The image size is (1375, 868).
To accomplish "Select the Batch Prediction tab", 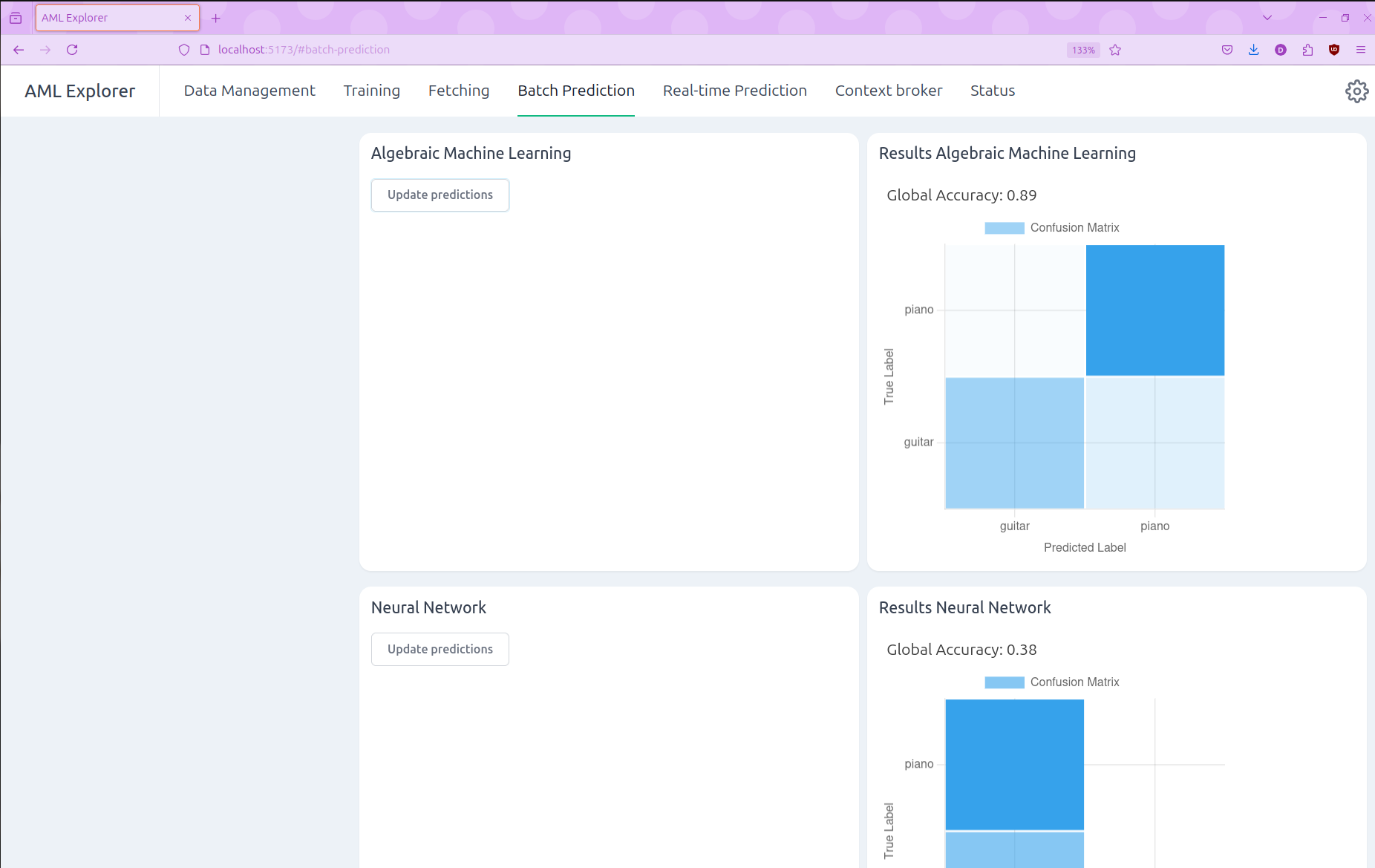I will tap(576, 91).
